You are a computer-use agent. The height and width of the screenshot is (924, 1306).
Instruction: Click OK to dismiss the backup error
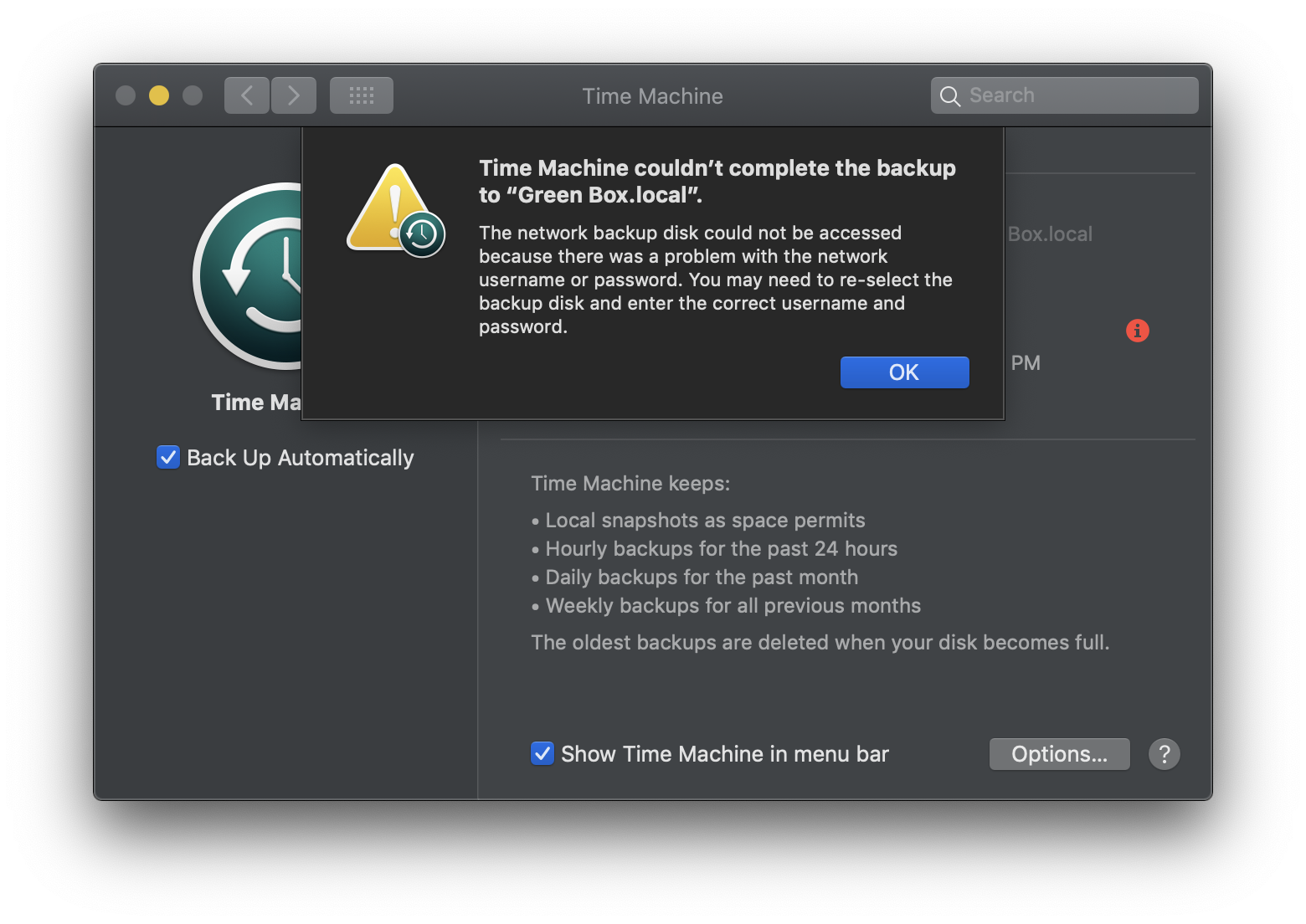(x=904, y=372)
